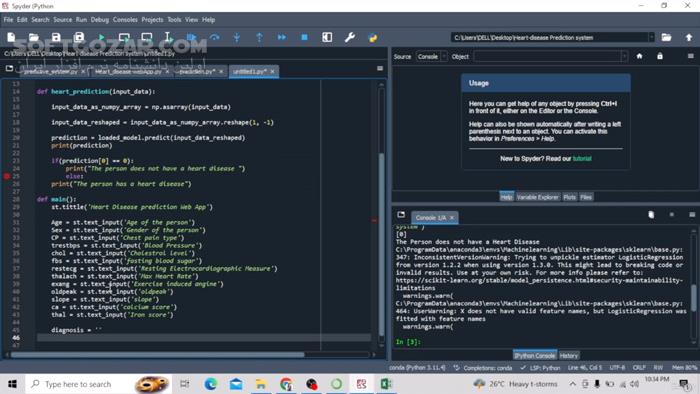This screenshot has height=394, width=700.
Task: Click the editor horizontal scrollbar
Action: pos(157,355)
